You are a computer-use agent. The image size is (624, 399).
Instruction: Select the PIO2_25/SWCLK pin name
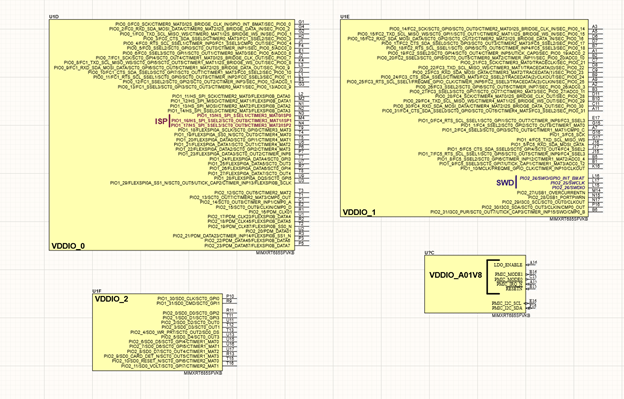click(x=568, y=183)
